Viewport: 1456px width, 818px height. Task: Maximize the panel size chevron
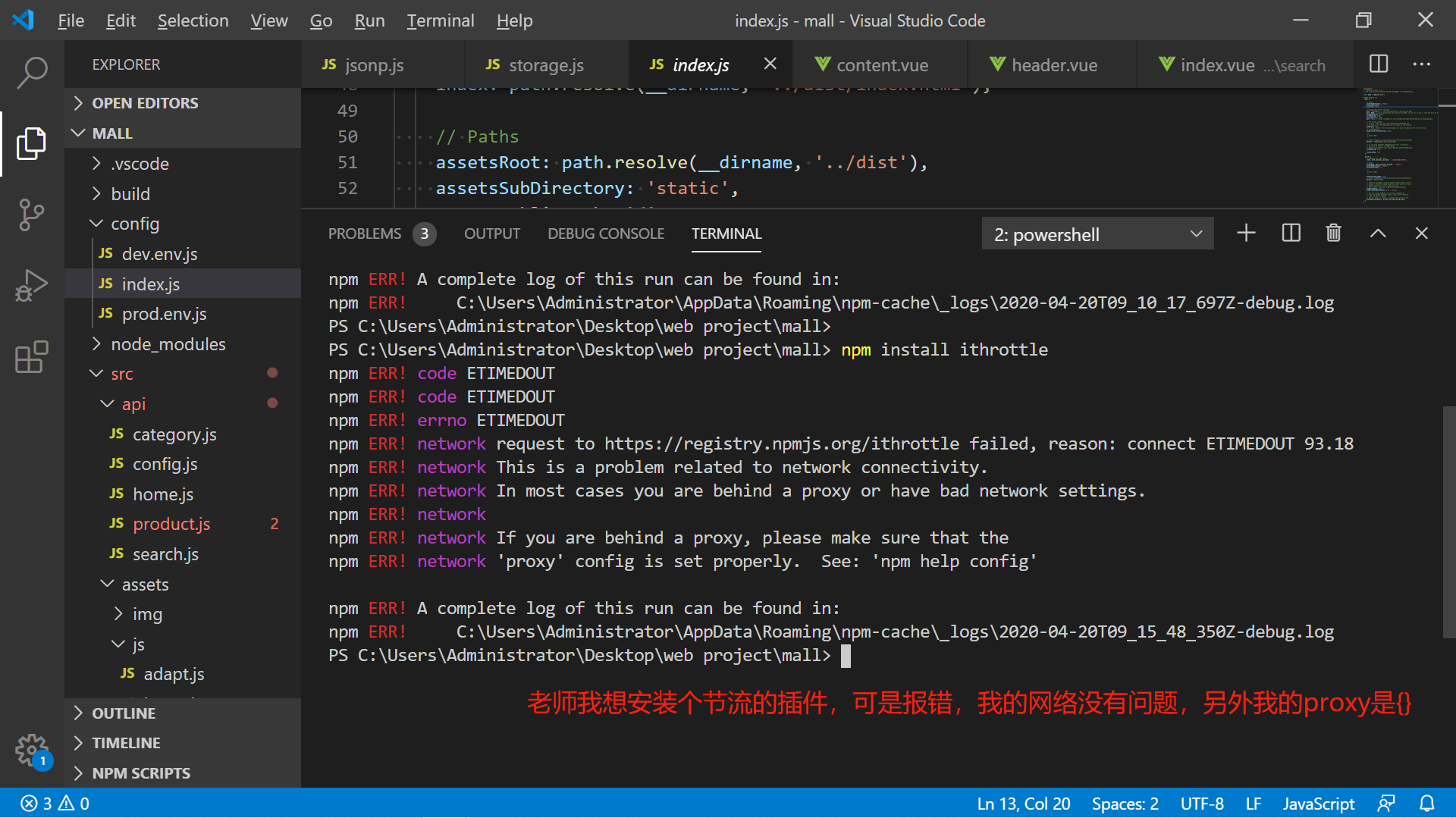pos(1378,233)
